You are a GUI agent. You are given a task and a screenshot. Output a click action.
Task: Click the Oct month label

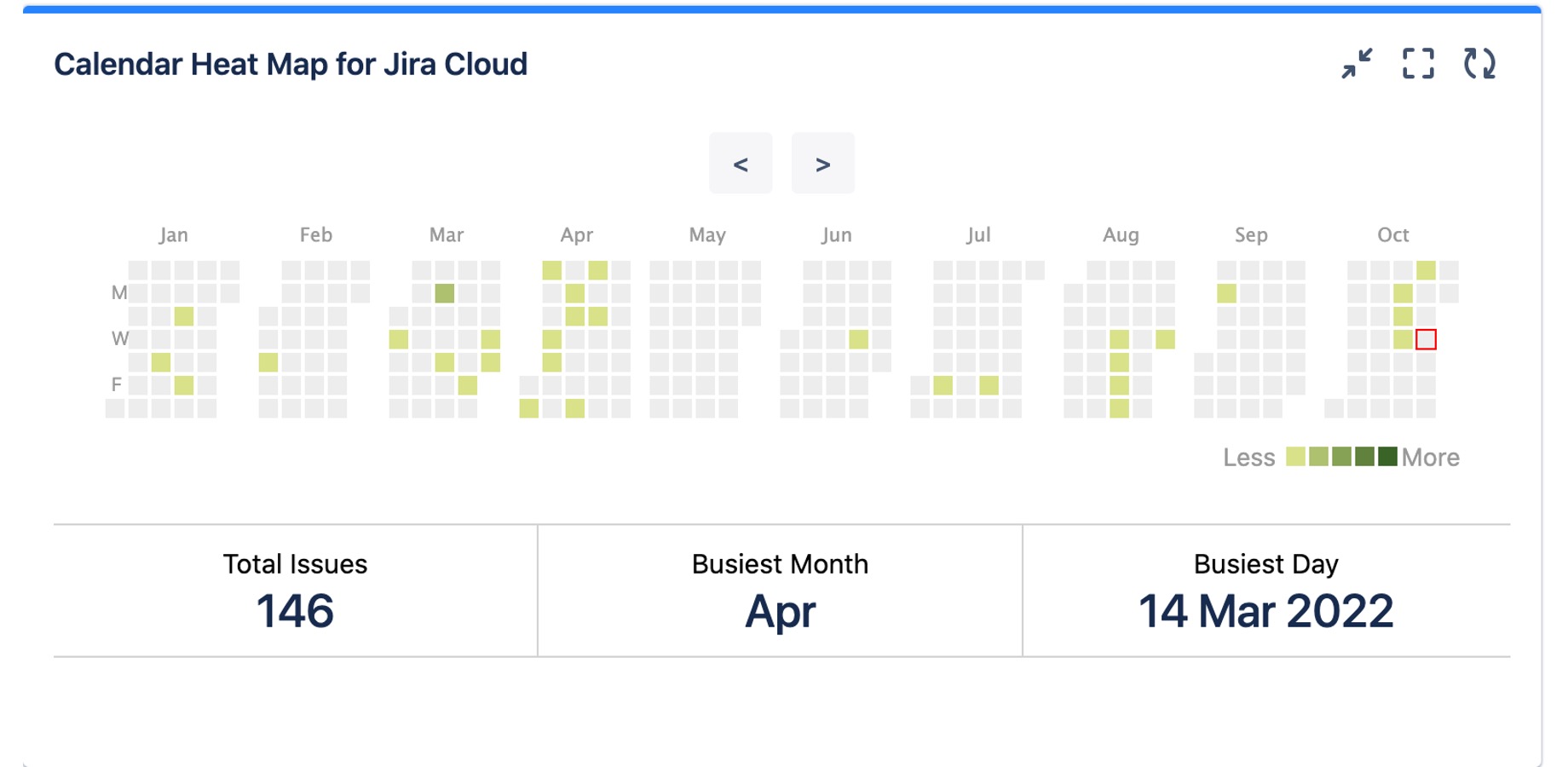tap(1392, 235)
